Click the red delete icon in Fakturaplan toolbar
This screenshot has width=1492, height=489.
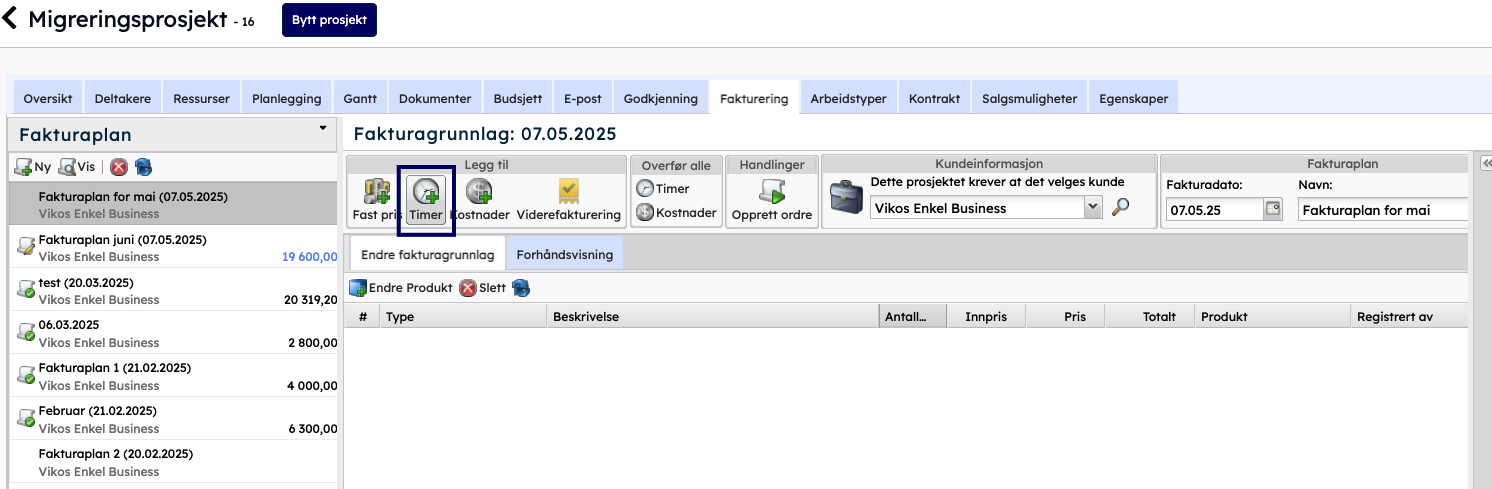pos(119,167)
